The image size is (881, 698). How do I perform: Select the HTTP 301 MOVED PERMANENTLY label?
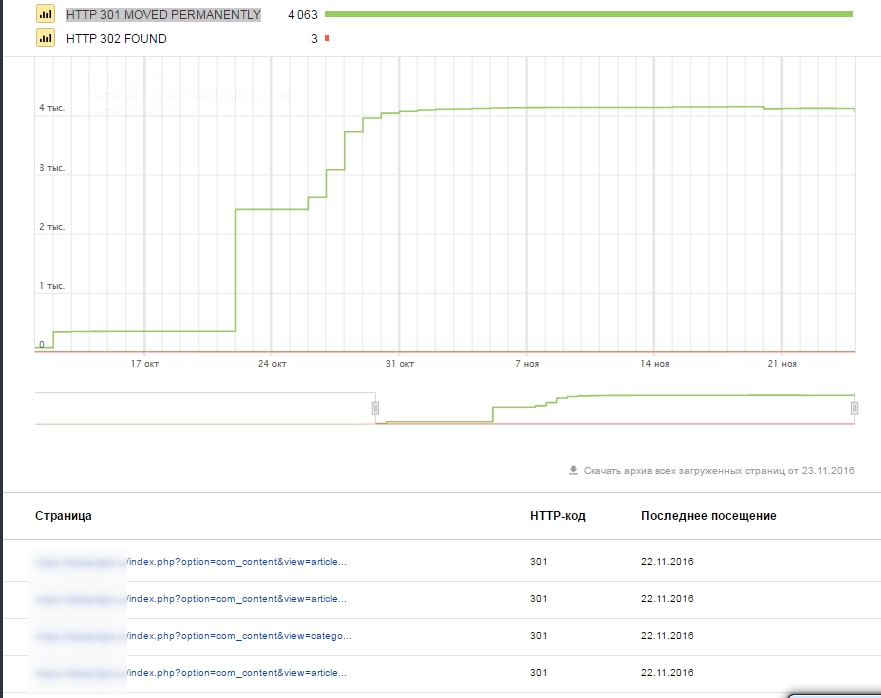click(163, 15)
